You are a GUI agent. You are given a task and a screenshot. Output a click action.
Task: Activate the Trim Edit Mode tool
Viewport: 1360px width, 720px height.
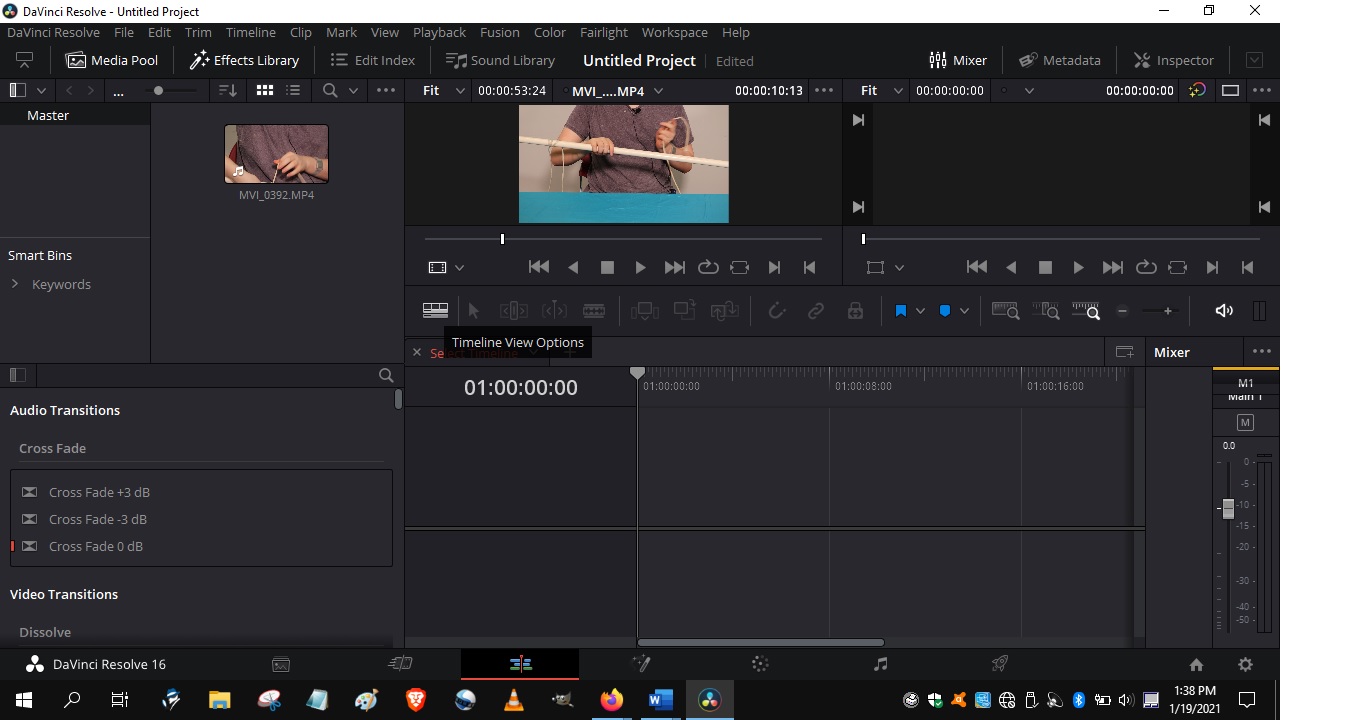click(513, 311)
